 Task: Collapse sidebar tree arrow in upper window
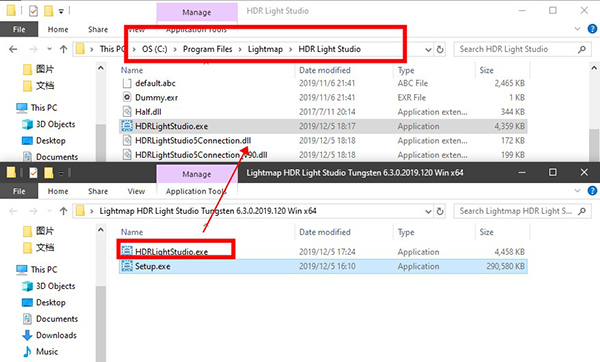pos(101,68)
